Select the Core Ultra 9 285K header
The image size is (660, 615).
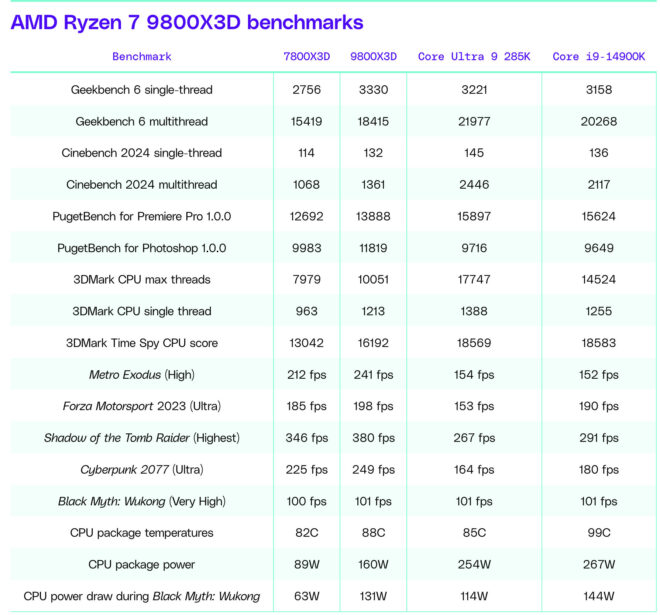click(x=473, y=57)
